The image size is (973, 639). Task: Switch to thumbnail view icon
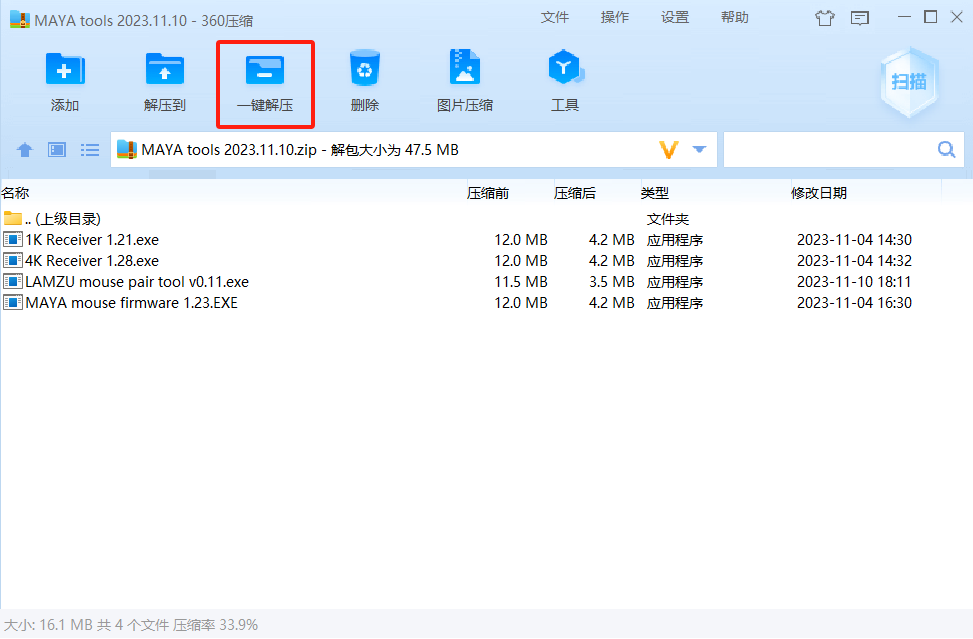[57, 150]
